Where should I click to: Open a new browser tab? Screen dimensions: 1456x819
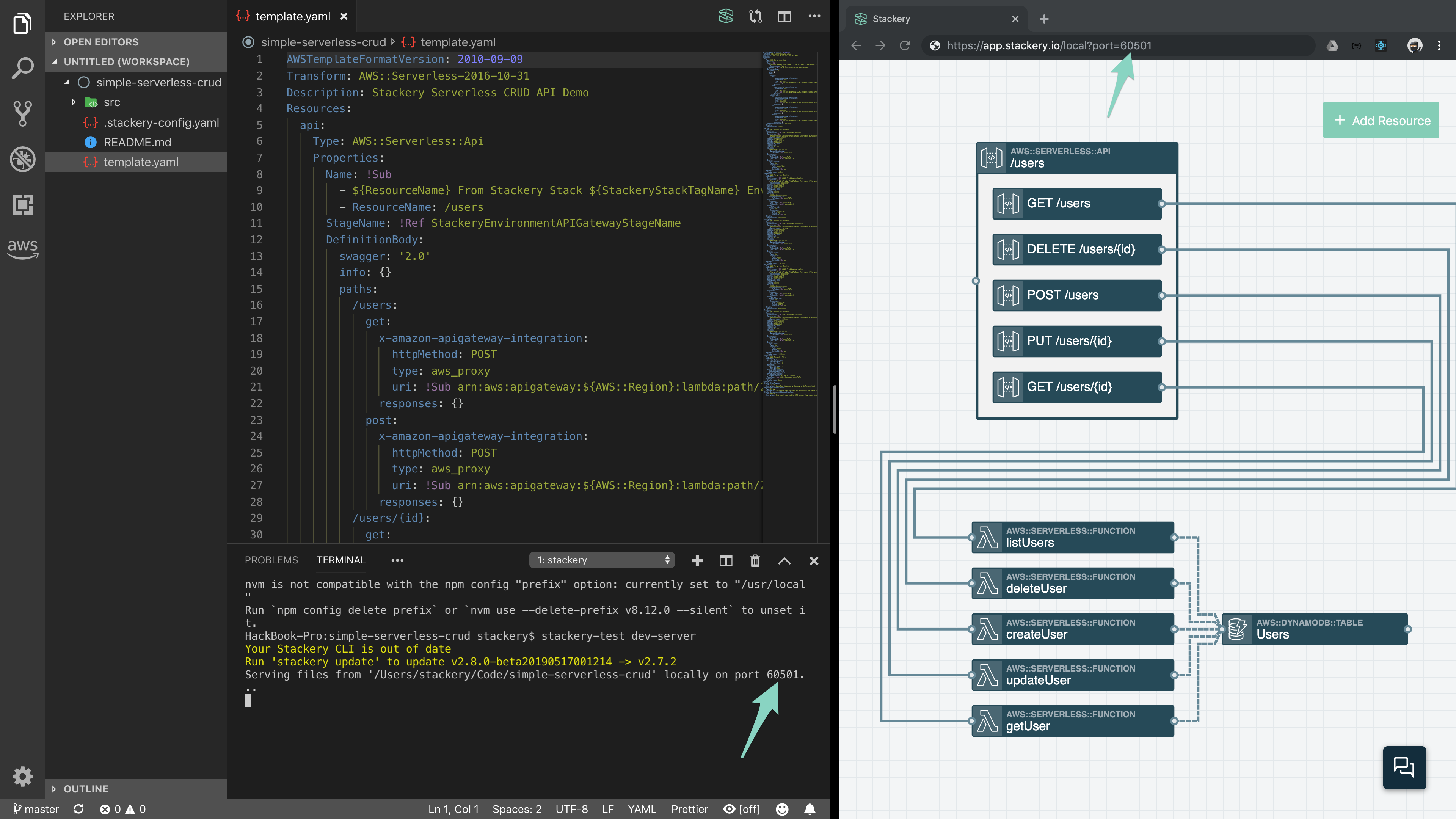(x=1044, y=19)
